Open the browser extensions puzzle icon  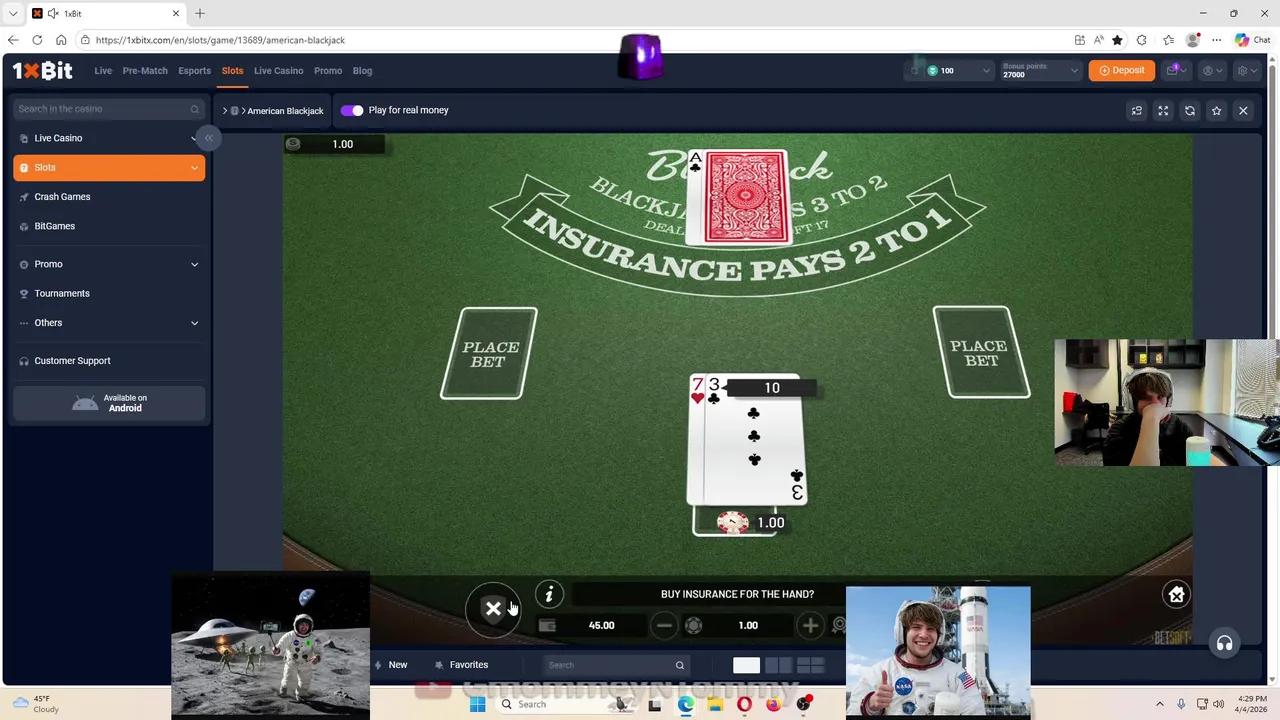point(1141,40)
